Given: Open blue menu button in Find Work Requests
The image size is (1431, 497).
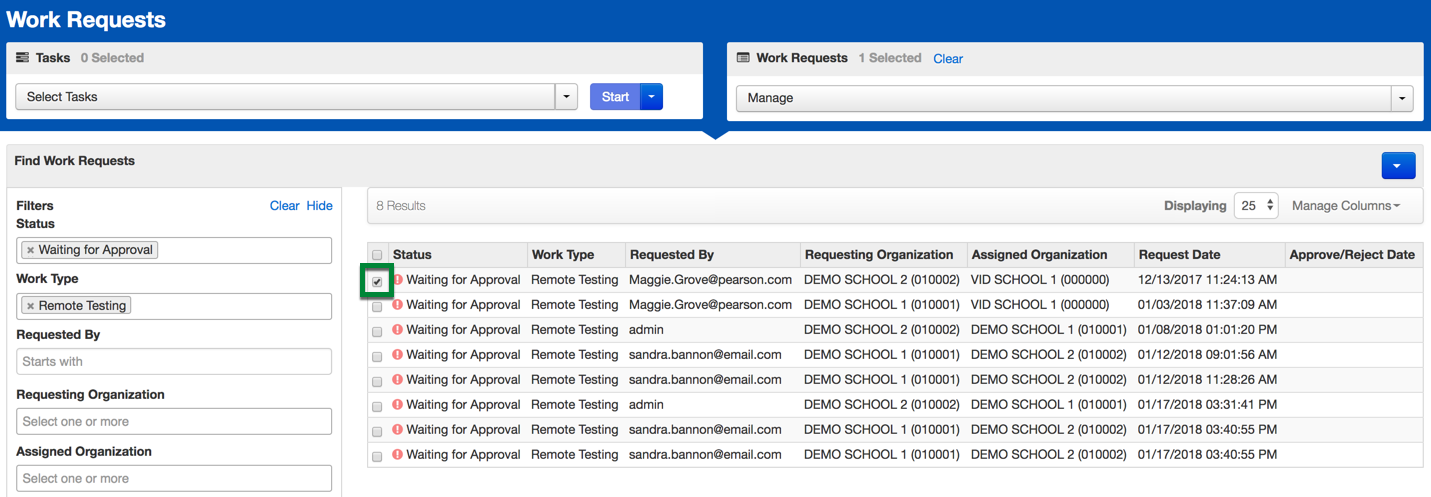Looking at the screenshot, I should (x=1398, y=166).
